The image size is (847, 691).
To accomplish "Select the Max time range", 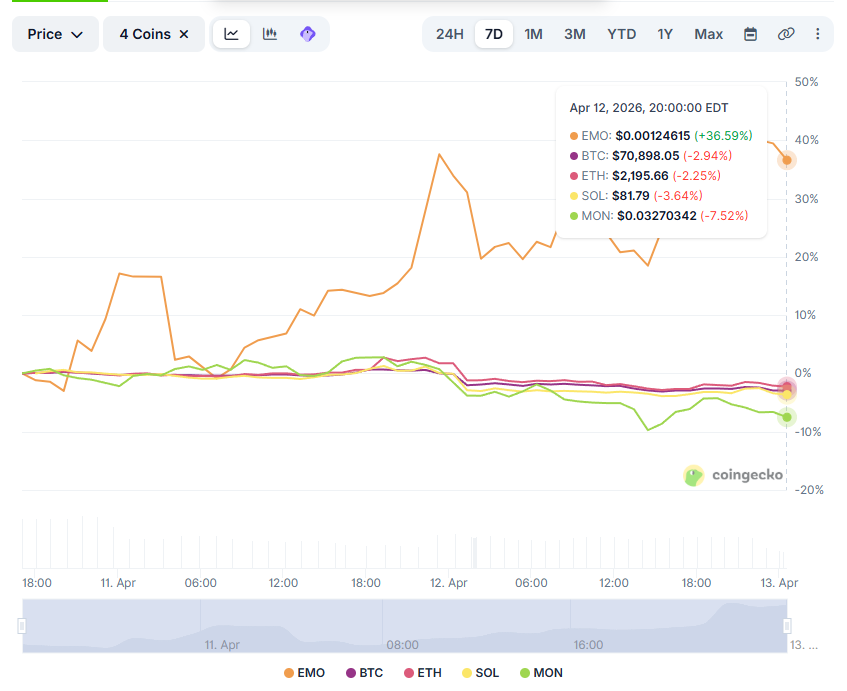I will pyautogui.click(x=708, y=34).
